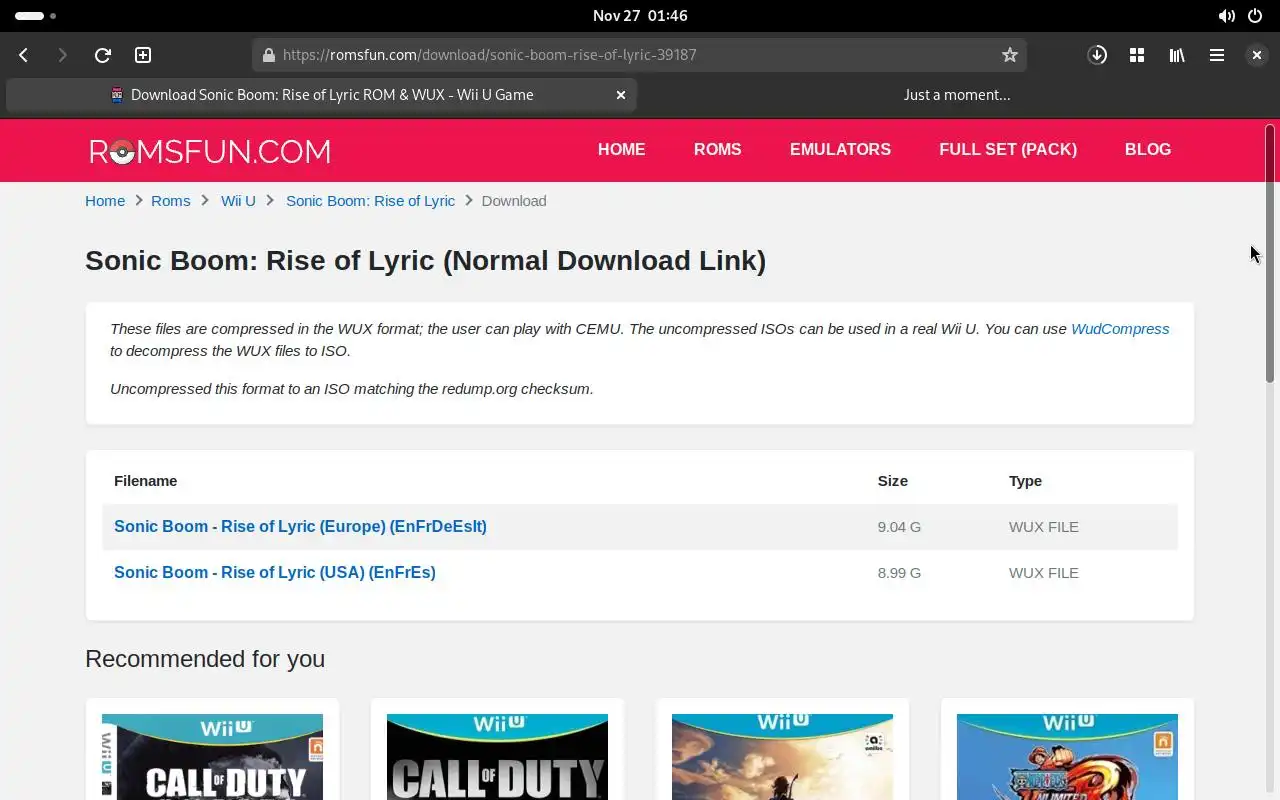Viewport: 1280px width, 800px height.
Task: Click the tab favicon of Sonic Boom tab
Action: tap(117, 95)
